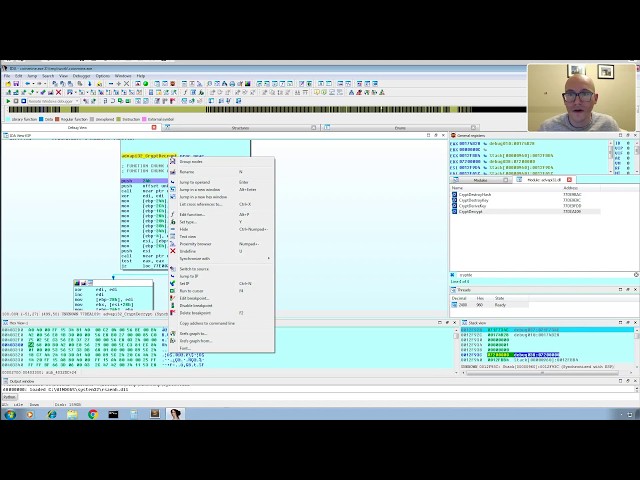This screenshot has width=640, height=480.
Task: Click the General registers vertical scrollbar
Action: [x=611, y=157]
